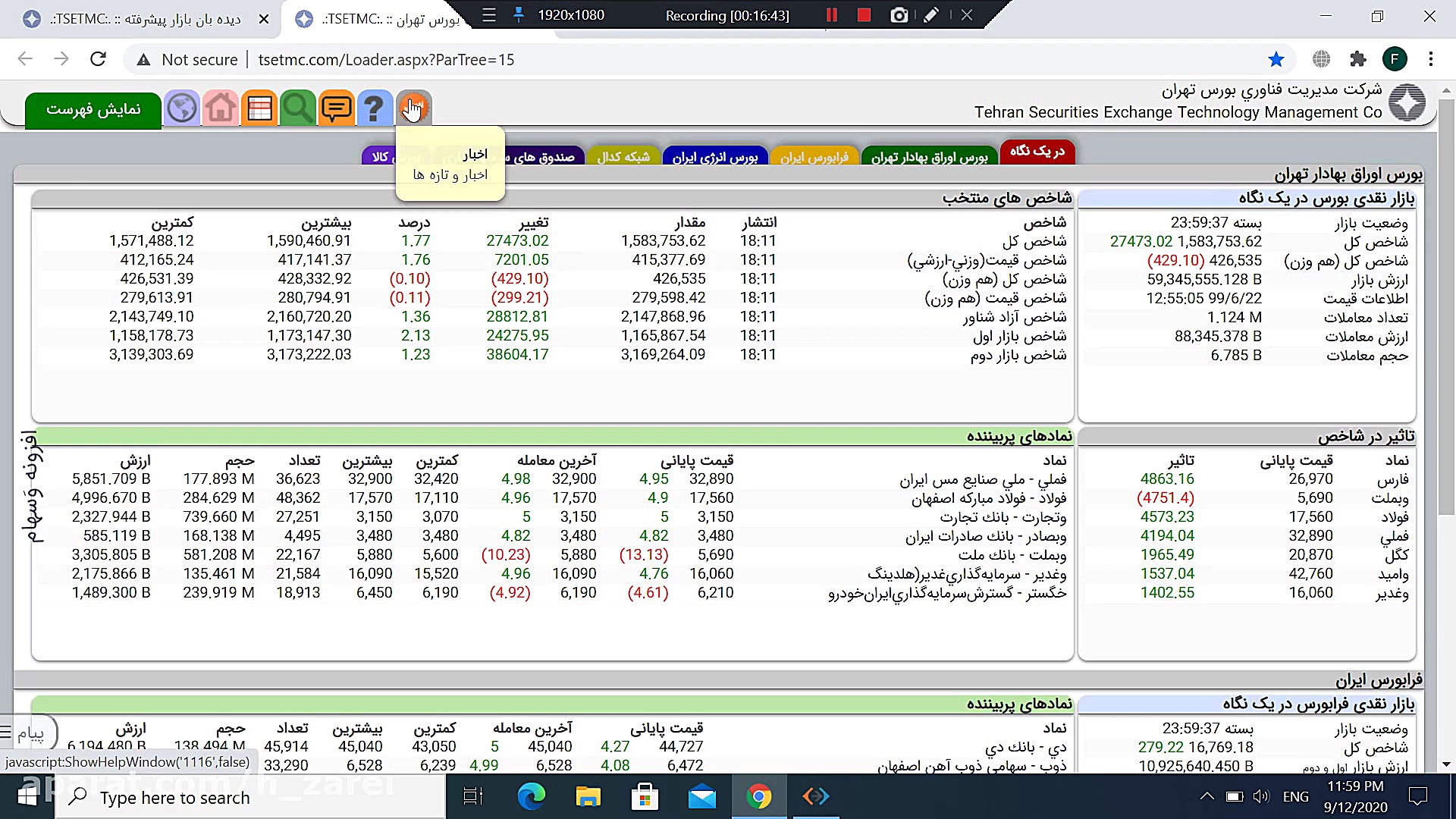The height and width of the screenshot is (819, 1456).
Task: Click the globe icon in site toolbar
Action: coord(182,108)
